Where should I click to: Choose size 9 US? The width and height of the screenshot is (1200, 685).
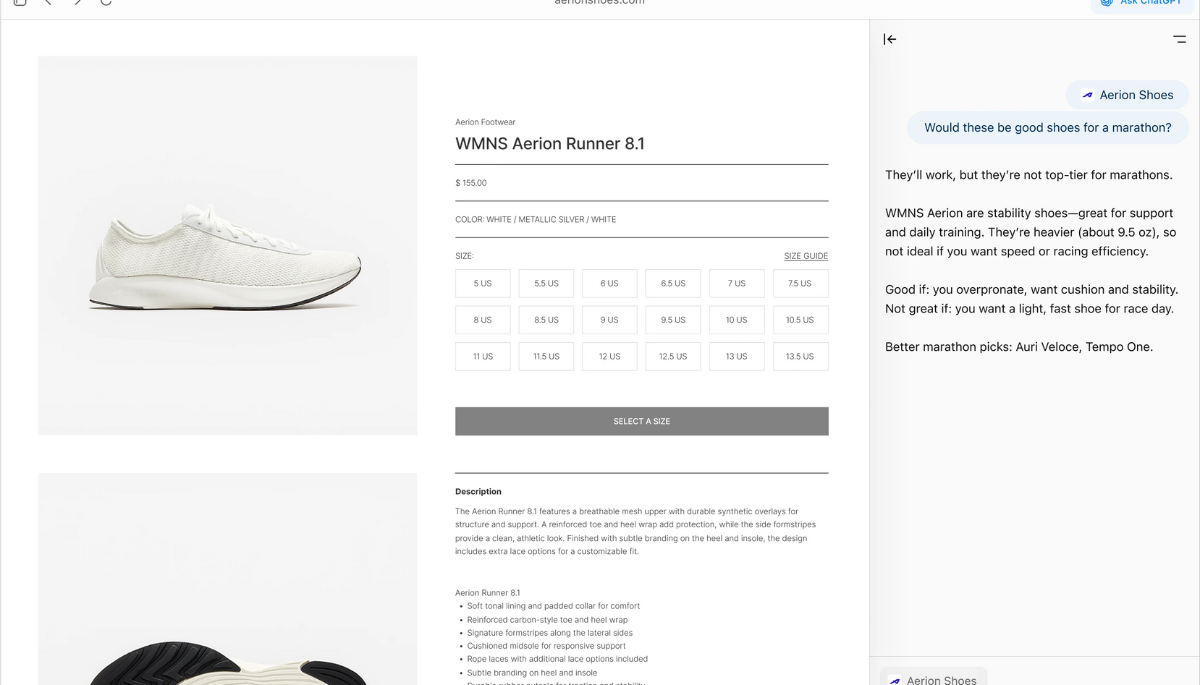pyautogui.click(x=609, y=320)
